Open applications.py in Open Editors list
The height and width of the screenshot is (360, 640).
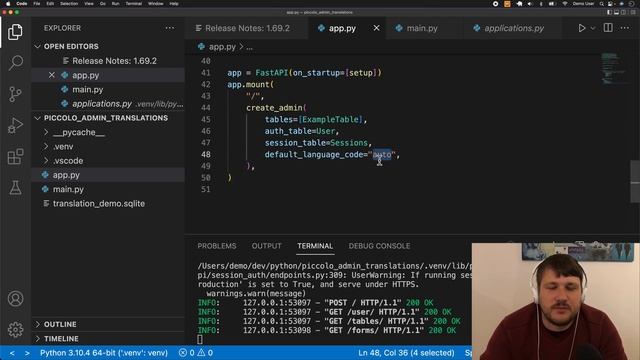tap(102, 104)
